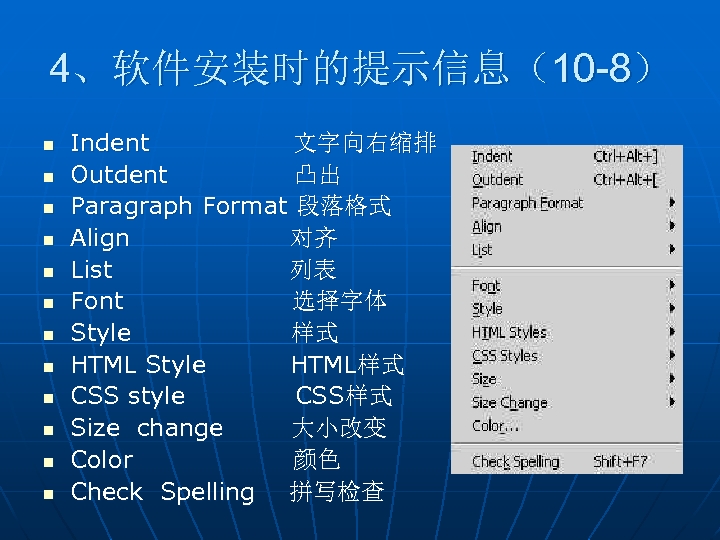This screenshot has height=540, width=720.
Task: Click the bullet text Indent on the slide
Action: [x=110, y=143]
